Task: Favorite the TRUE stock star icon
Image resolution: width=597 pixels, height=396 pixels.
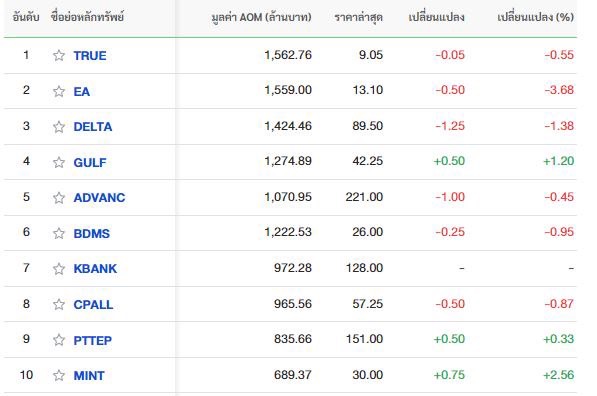Action: coord(59,56)
